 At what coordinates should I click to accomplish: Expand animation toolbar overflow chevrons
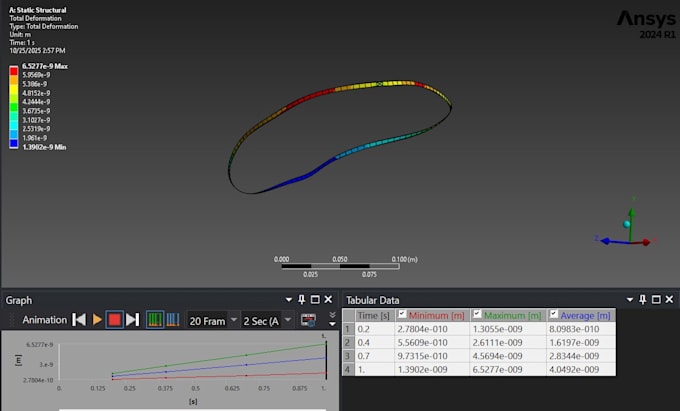click(332, 319)
